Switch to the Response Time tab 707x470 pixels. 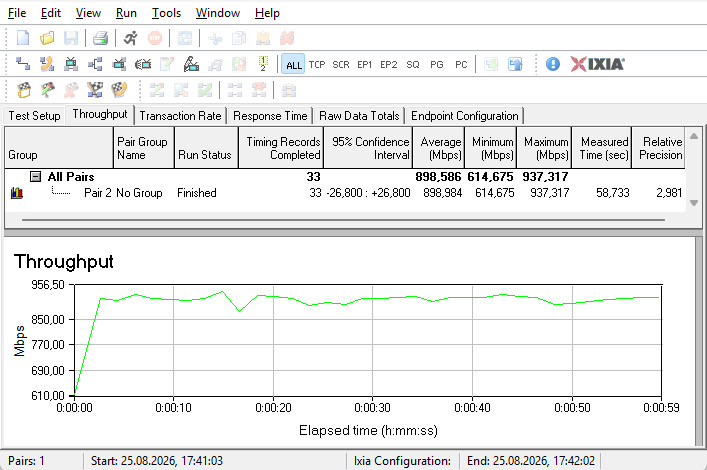point(270,116)
